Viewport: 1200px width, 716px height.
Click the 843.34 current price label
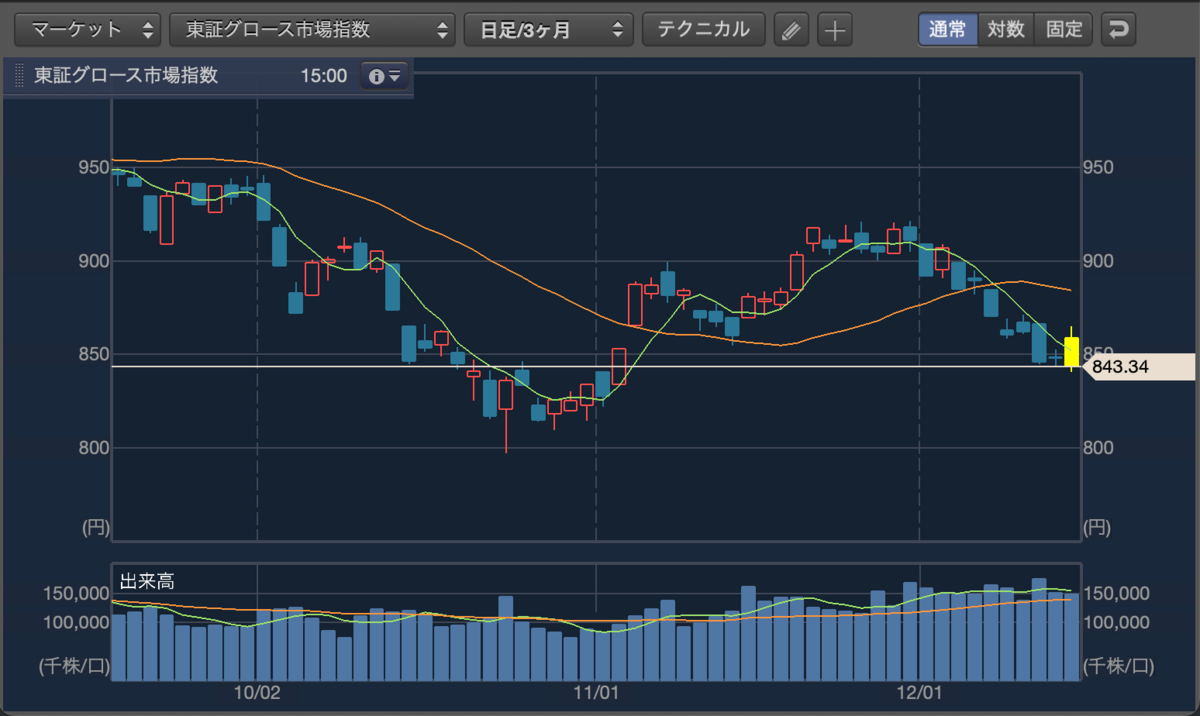point(1138,367)
